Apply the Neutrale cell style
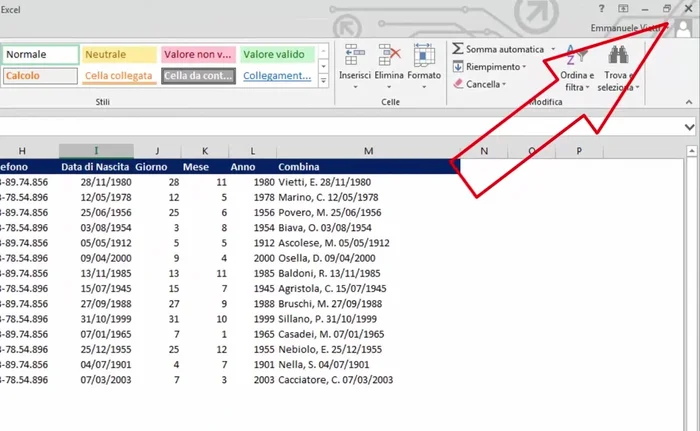700x431 pixels. (x=119, y=54)
